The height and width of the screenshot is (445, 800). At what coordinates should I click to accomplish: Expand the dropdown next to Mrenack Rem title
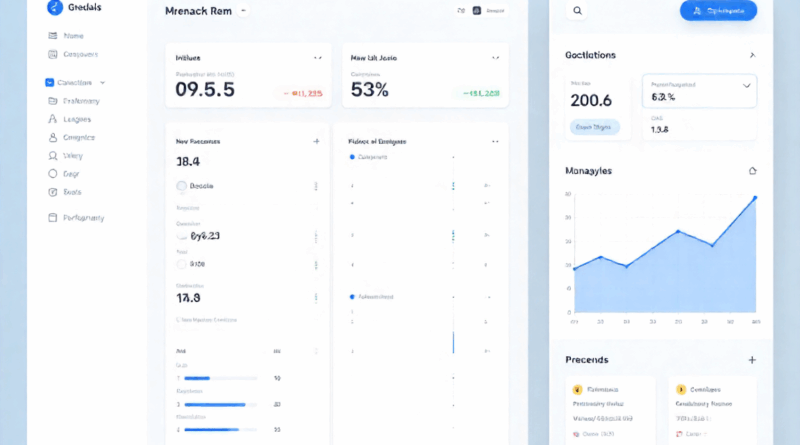click(243, 10)
